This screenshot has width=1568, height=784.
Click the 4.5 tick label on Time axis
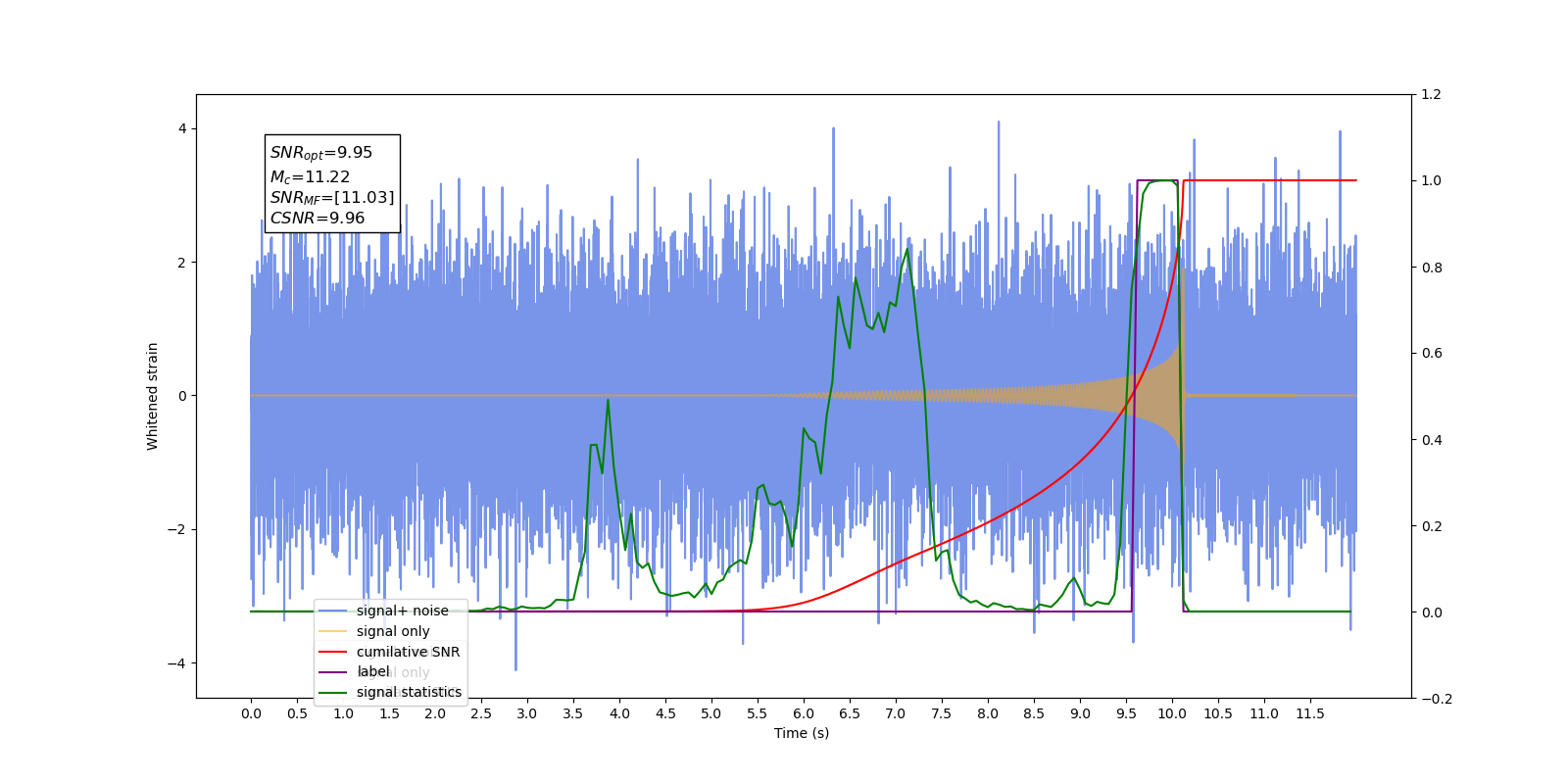[x=665, y=713]
